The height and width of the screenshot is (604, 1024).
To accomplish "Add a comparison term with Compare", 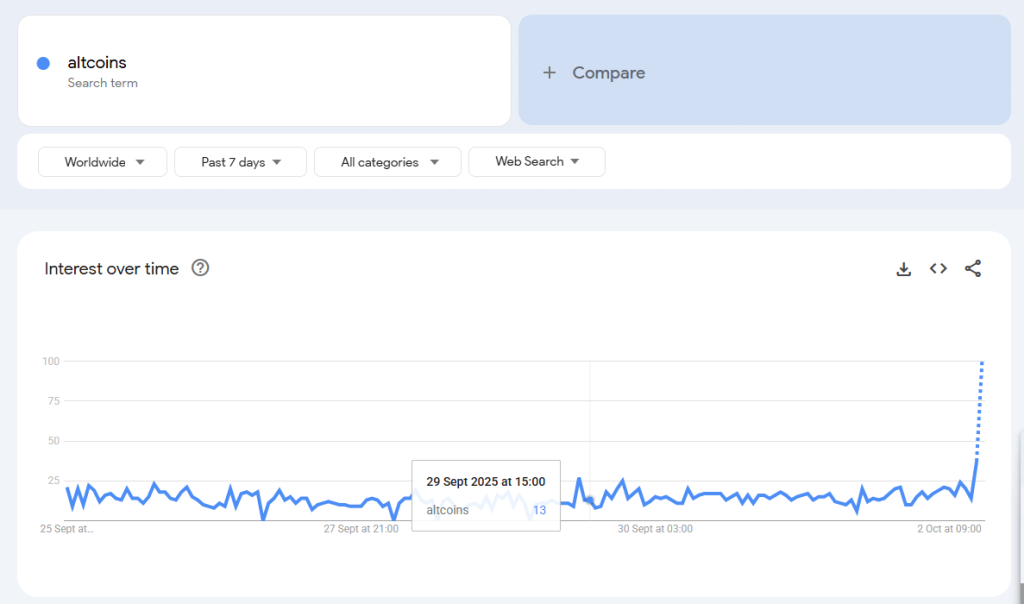I will (765, 71).
